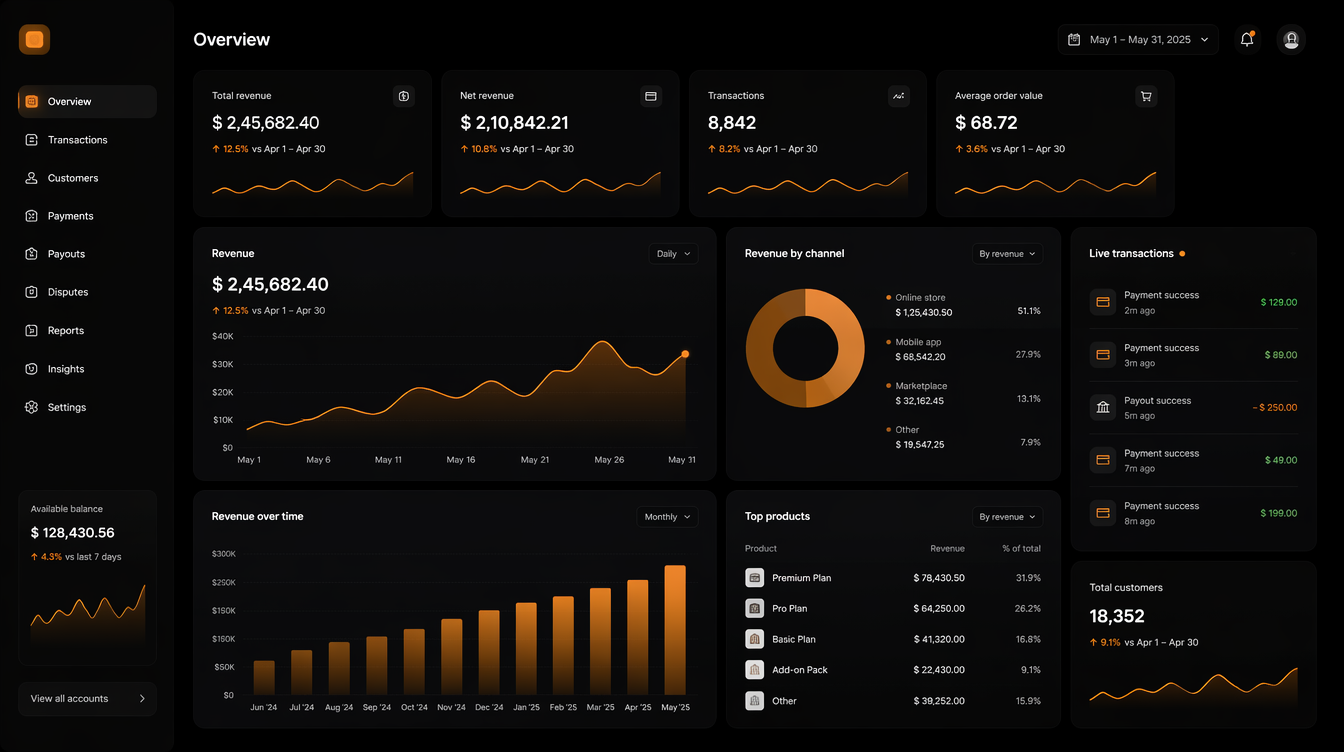The image size is (1344, 752).
Task: Click the Net revenue card icon
Action: 651,96
